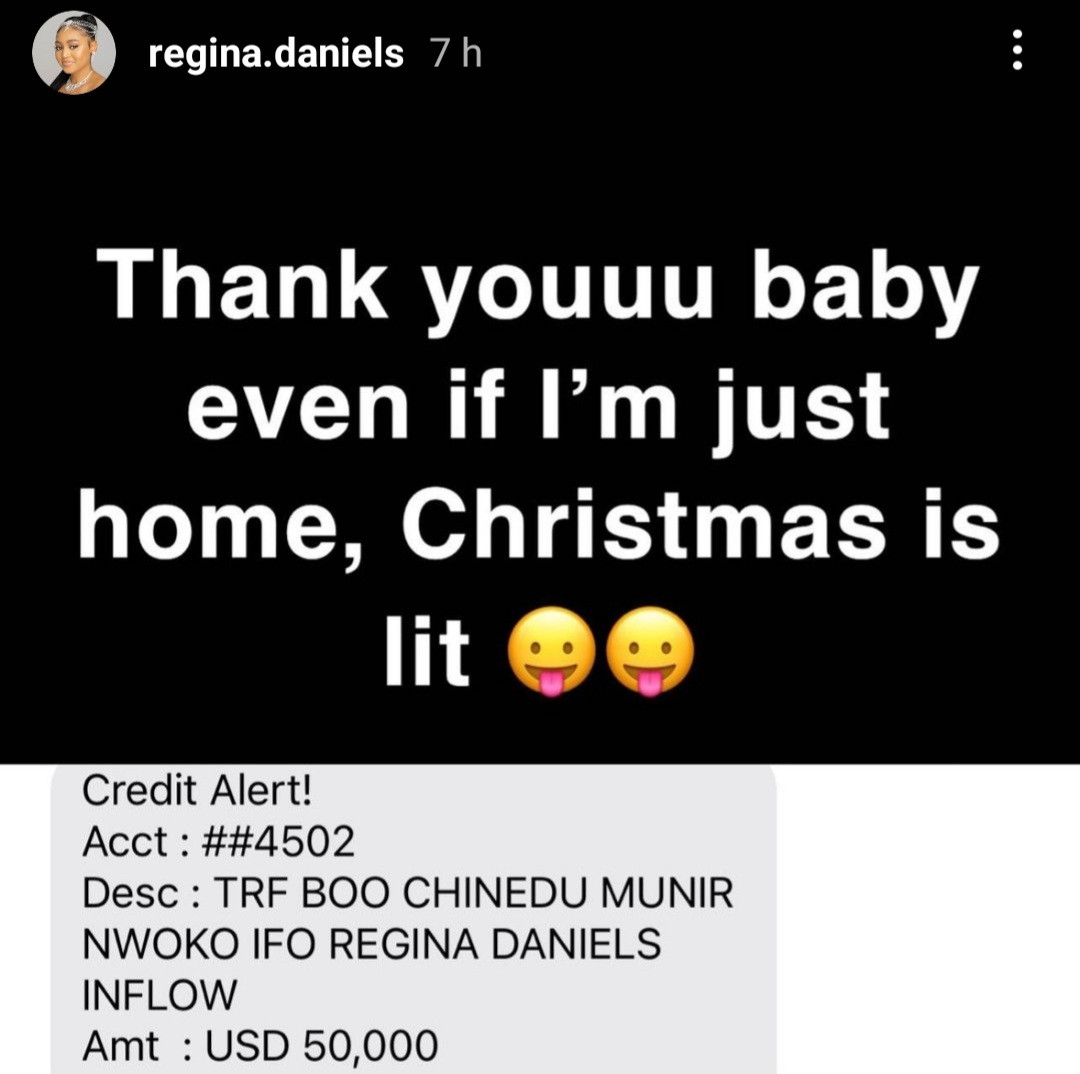Click the Desc : TRF BOO CHINEDU MUNIR line

pos(408,893)
